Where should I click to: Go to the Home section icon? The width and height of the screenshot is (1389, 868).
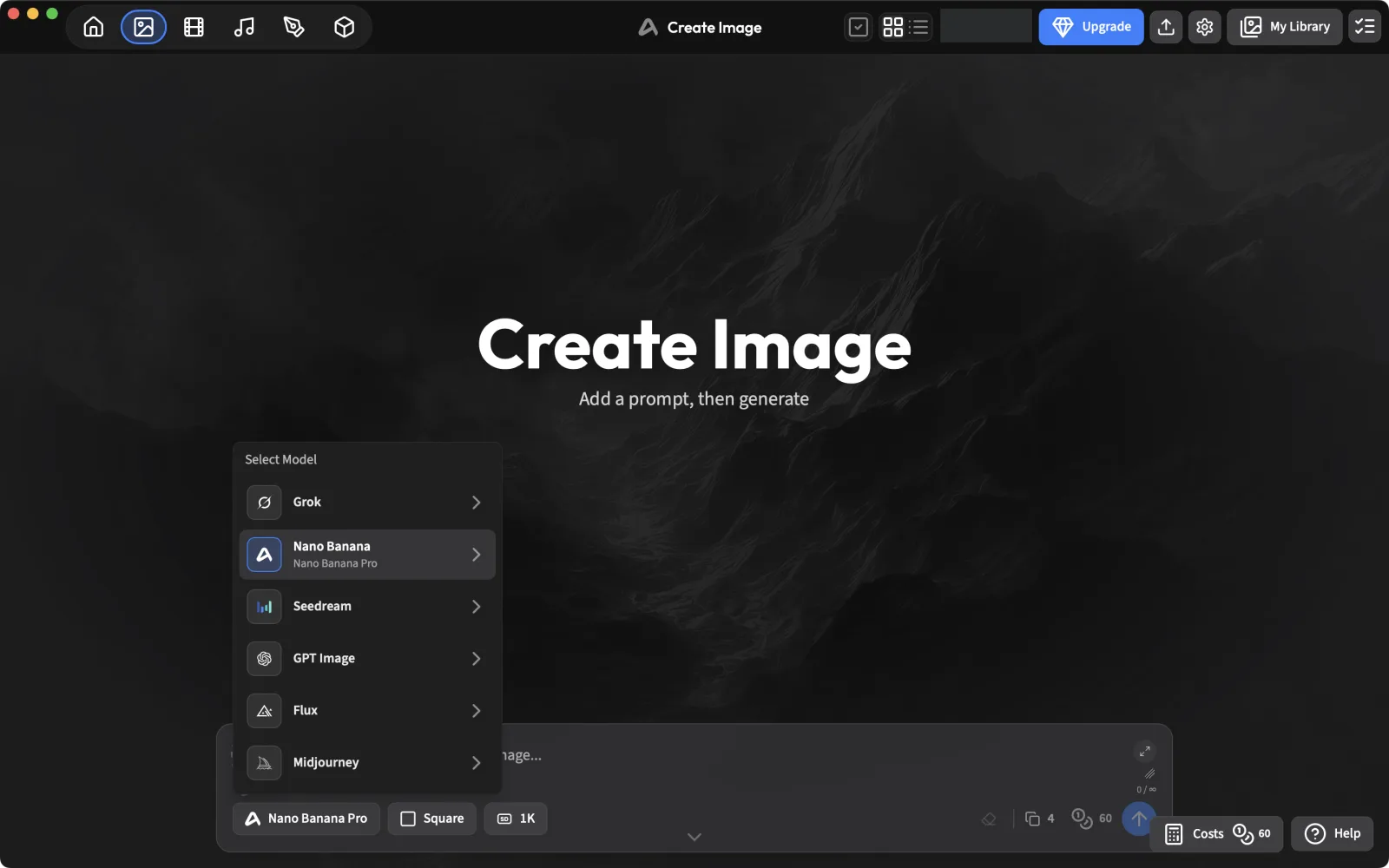point(94,27)
